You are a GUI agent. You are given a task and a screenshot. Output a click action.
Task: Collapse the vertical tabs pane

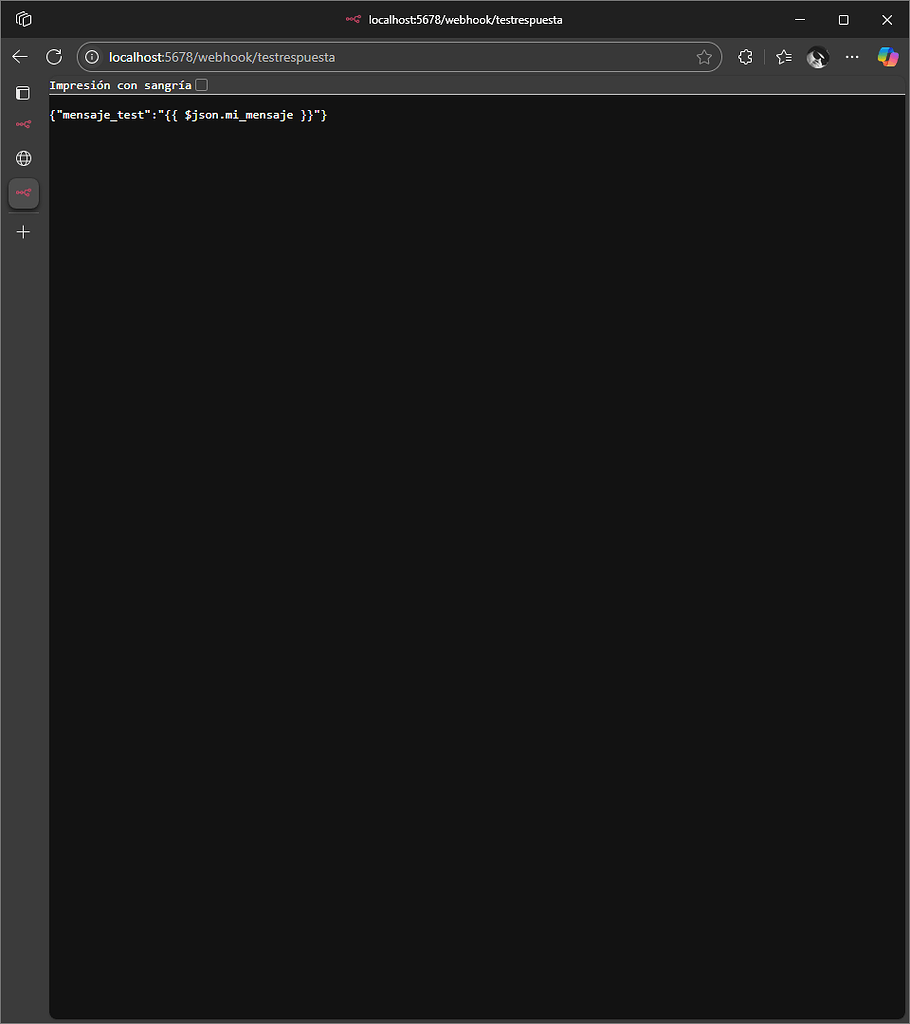click(22, 92)
